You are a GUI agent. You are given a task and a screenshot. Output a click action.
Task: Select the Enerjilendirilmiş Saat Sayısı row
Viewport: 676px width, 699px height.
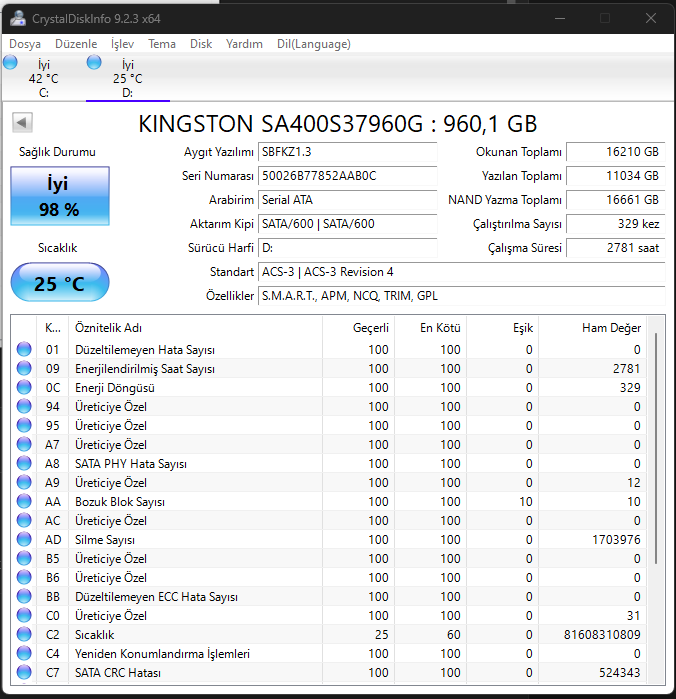click(x=329, y=369)
